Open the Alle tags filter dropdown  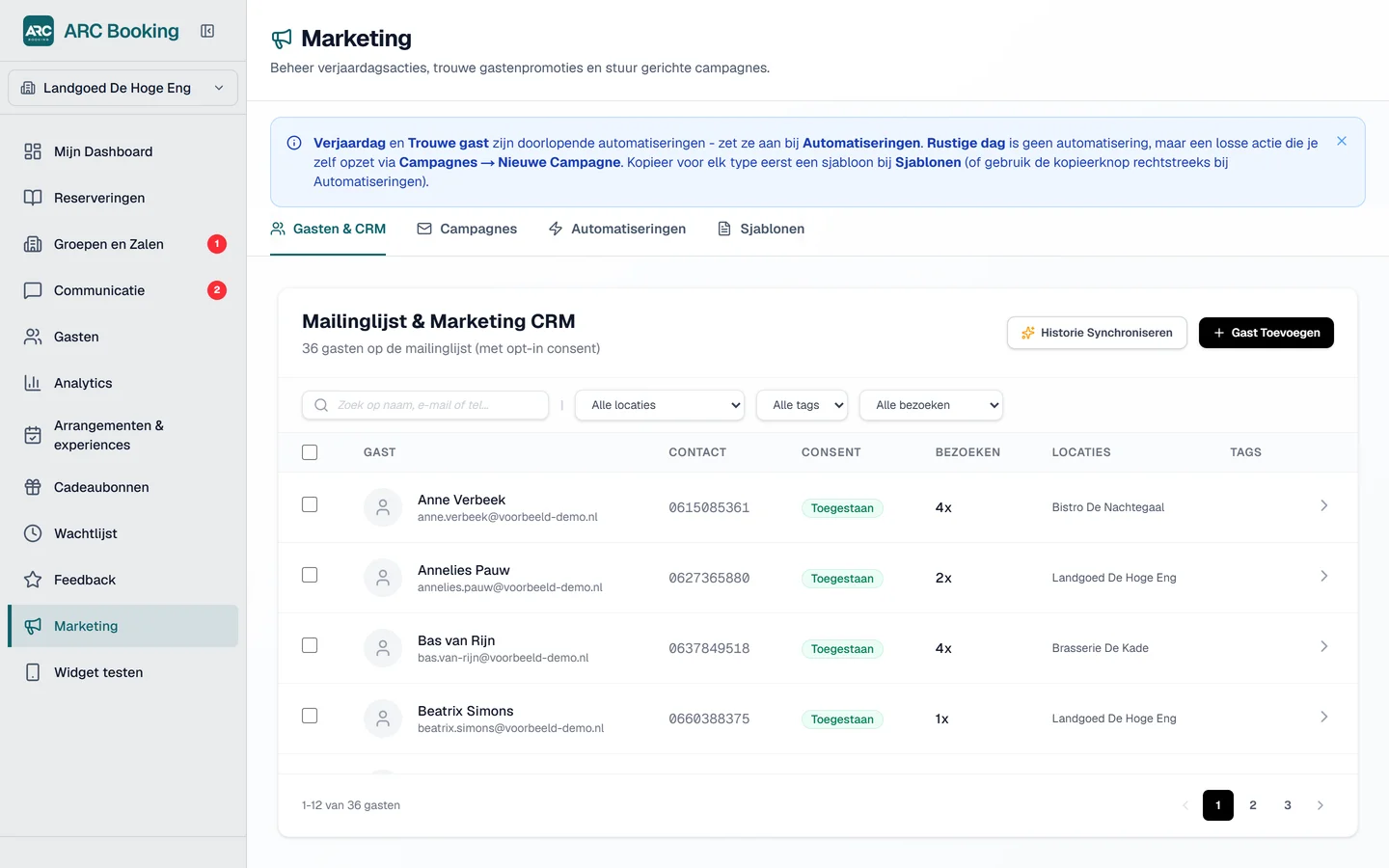coord(803,405)
